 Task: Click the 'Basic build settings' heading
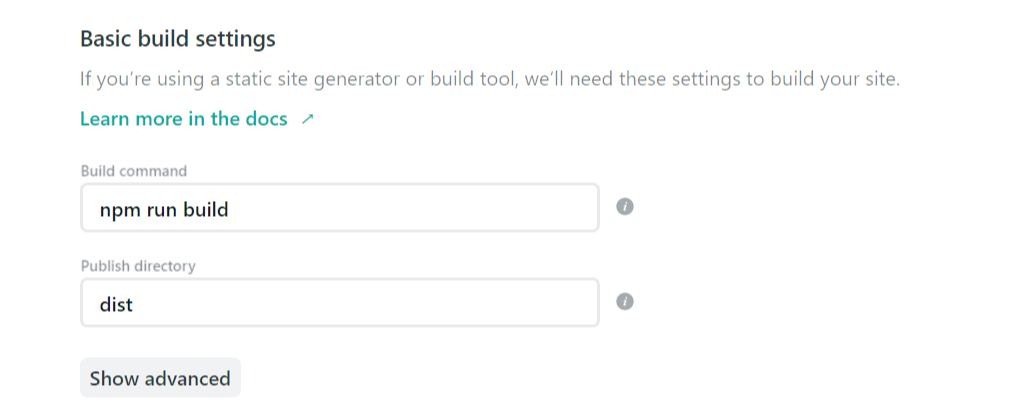pyautogui.click(x=177, y=40)
